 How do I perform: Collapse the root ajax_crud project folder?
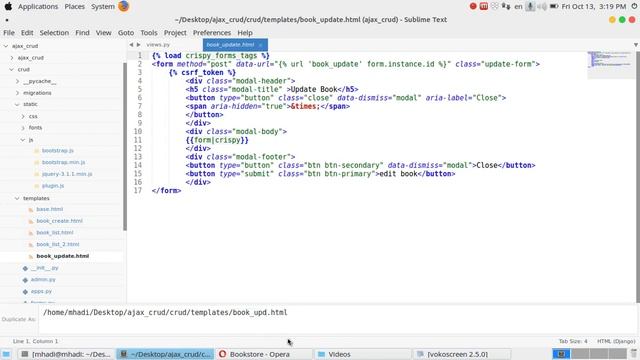tap(6, 46)
